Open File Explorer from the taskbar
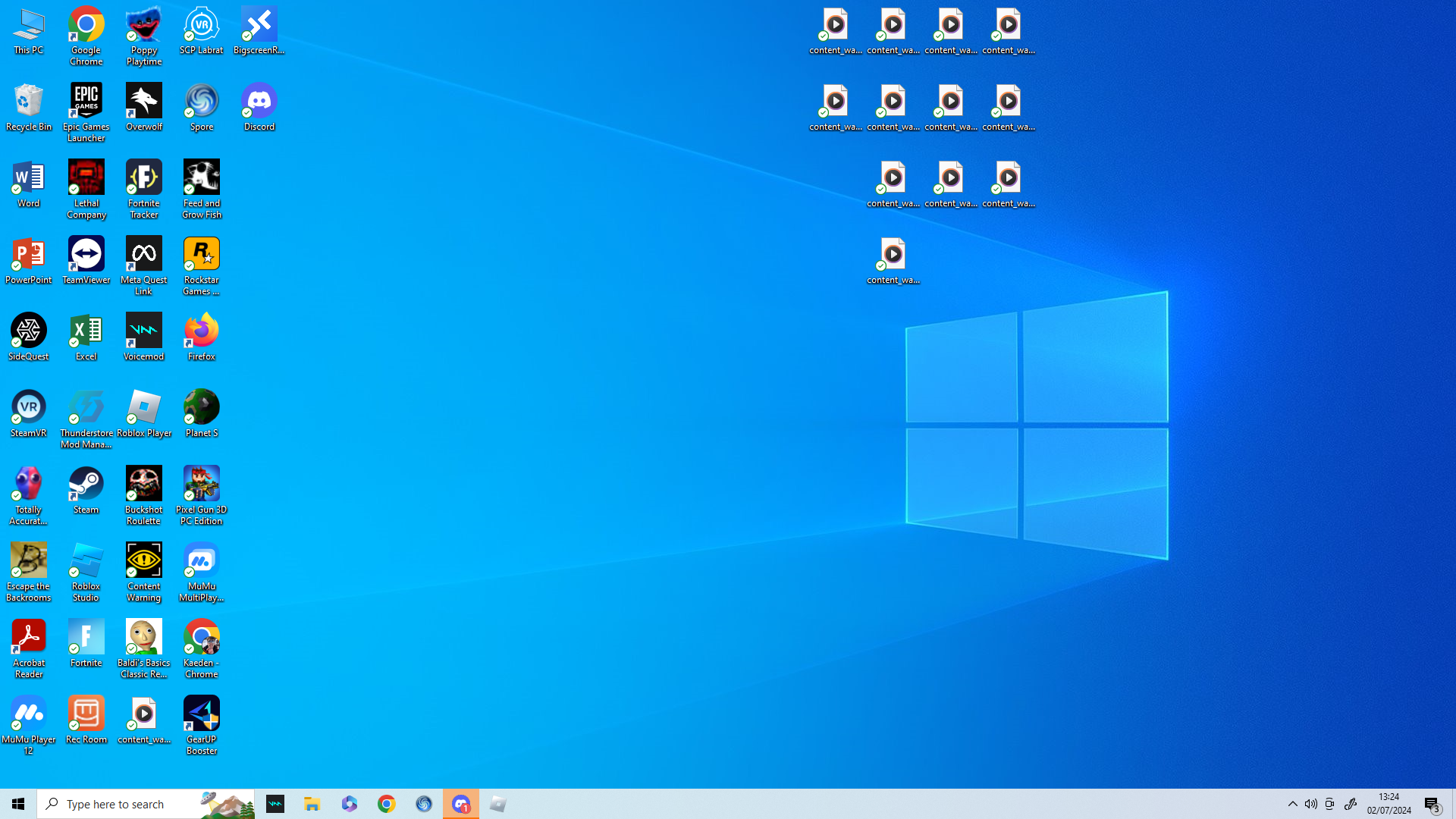This screenshot has height=819, width=1456. pos(312,804)
